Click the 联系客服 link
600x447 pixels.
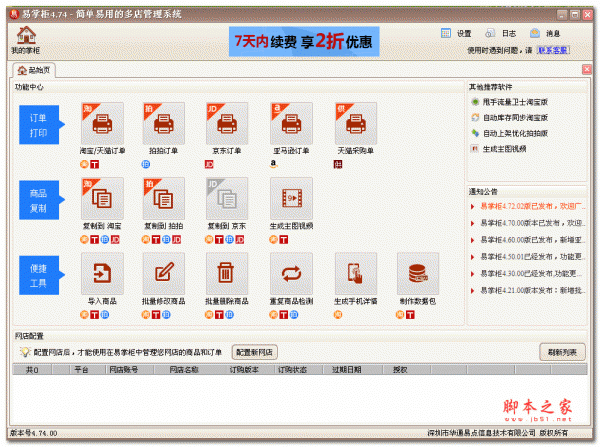click(x=553, y=50)
